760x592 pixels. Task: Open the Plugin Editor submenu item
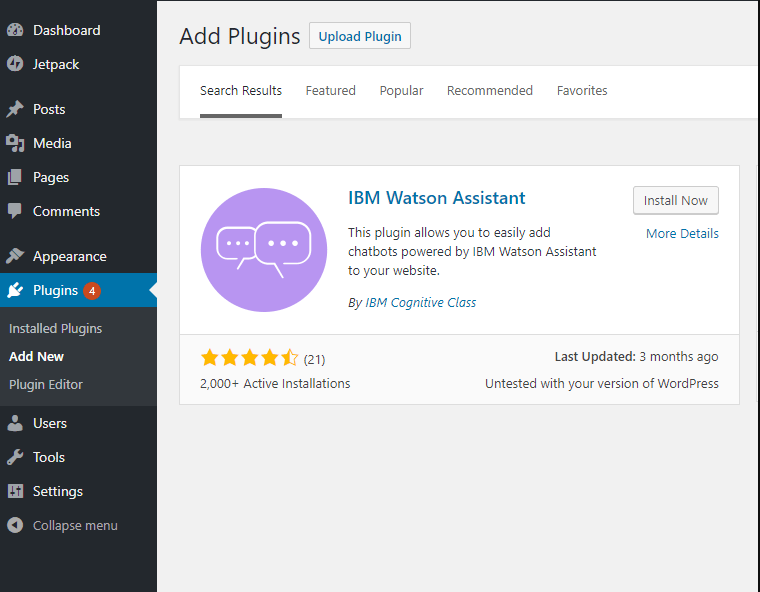(46, 384)
